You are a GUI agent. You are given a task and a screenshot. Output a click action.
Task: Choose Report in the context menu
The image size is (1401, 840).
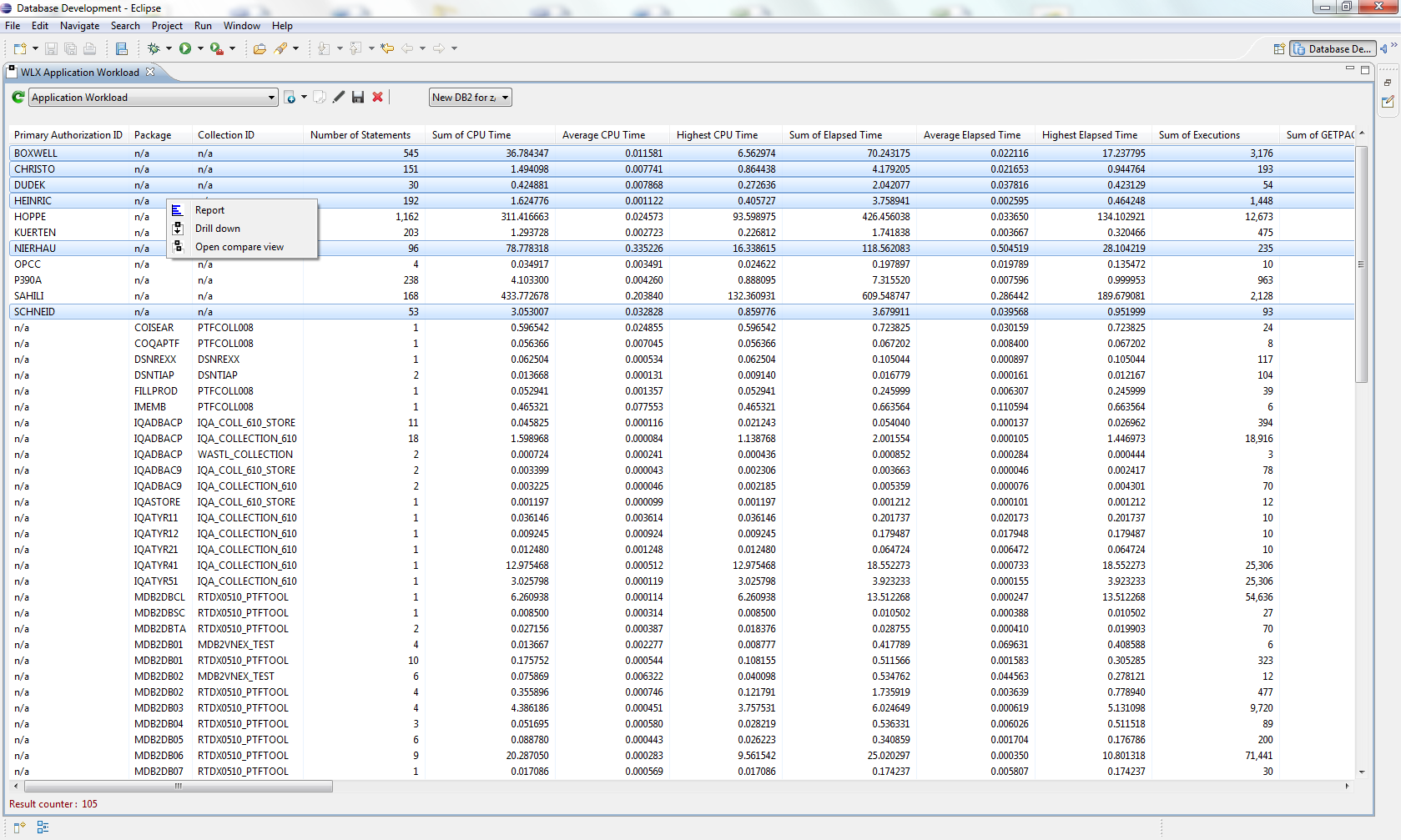click(x=209, y=210)
